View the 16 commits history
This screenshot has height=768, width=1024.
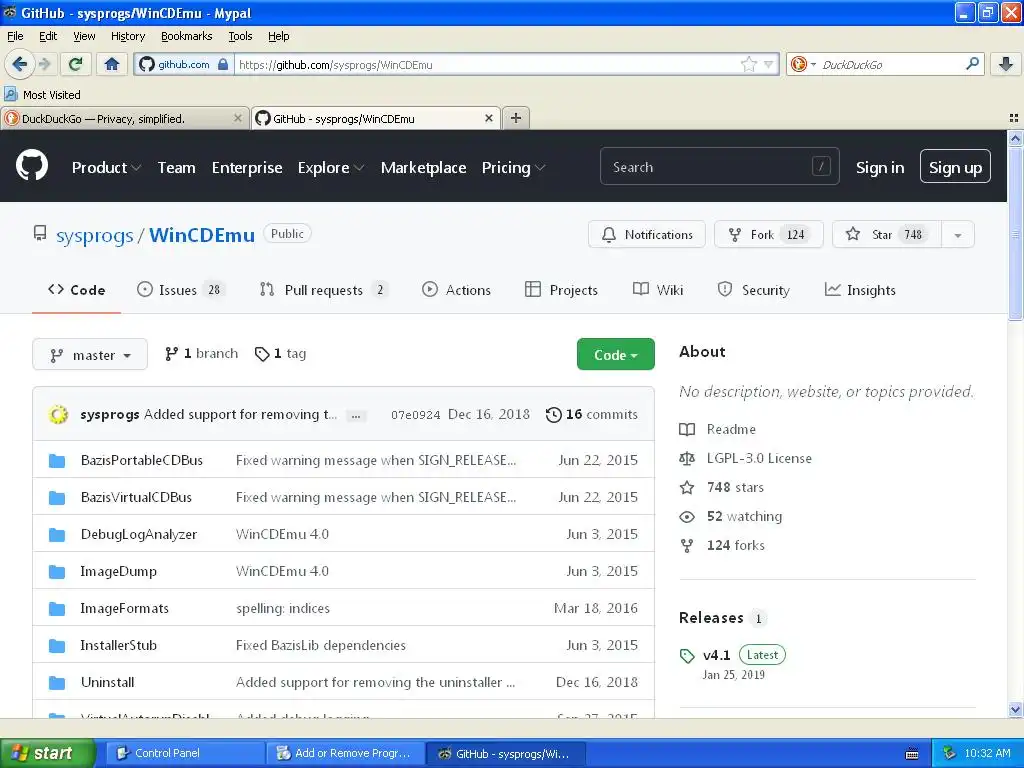592,415
